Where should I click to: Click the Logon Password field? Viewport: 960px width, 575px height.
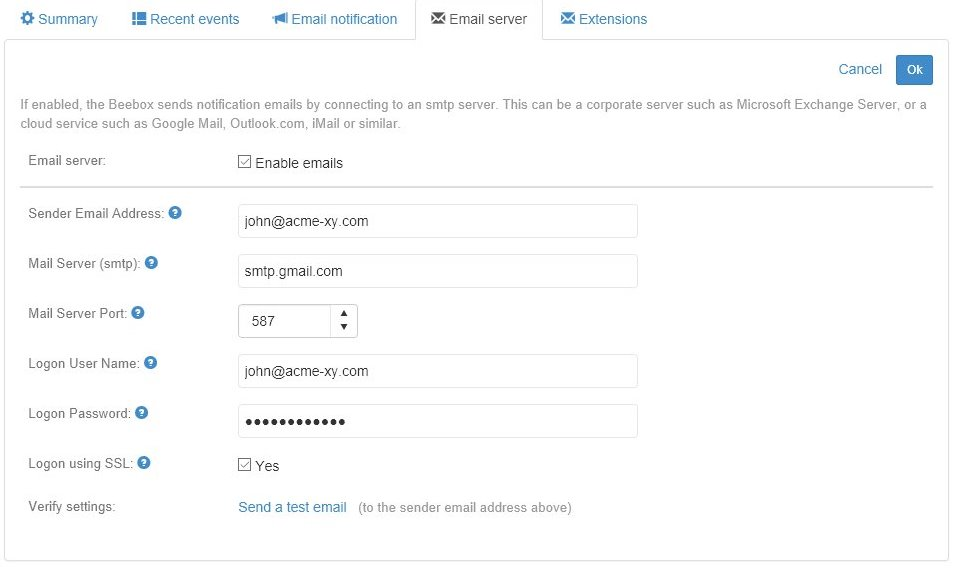pos(437,421)
